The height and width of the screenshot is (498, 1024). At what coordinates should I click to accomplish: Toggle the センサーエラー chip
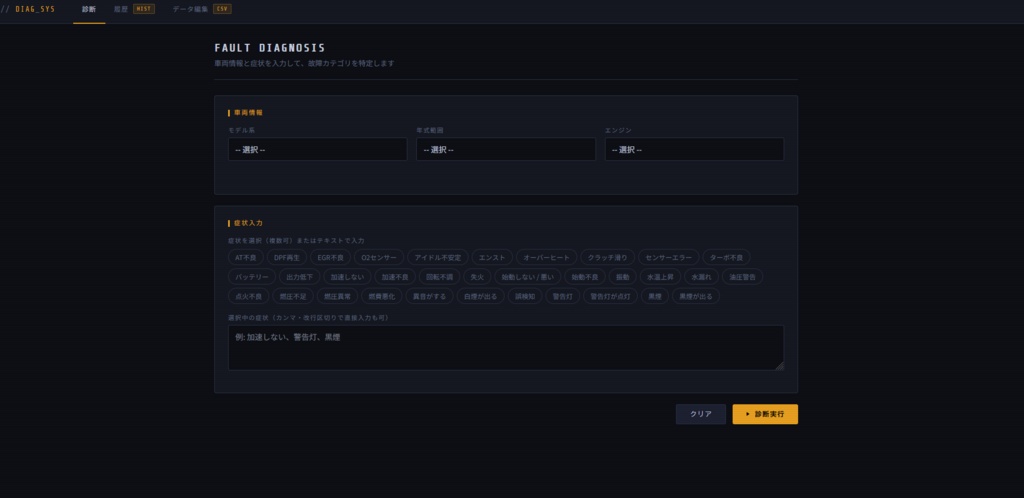coord(669,258)
